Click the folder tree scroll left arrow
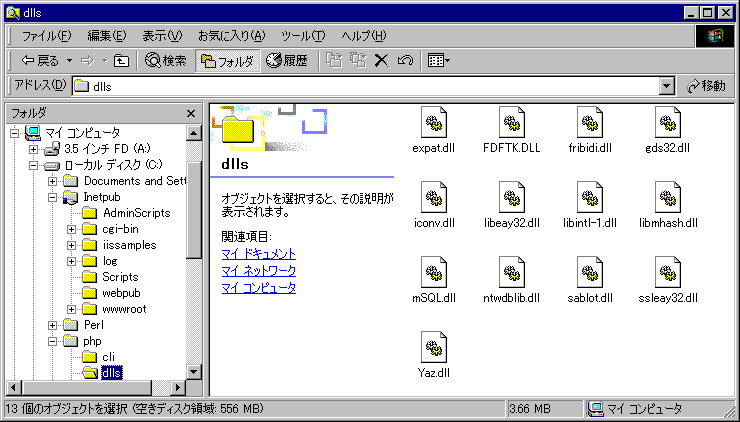The image size is (740, 422). pos(14,388)
